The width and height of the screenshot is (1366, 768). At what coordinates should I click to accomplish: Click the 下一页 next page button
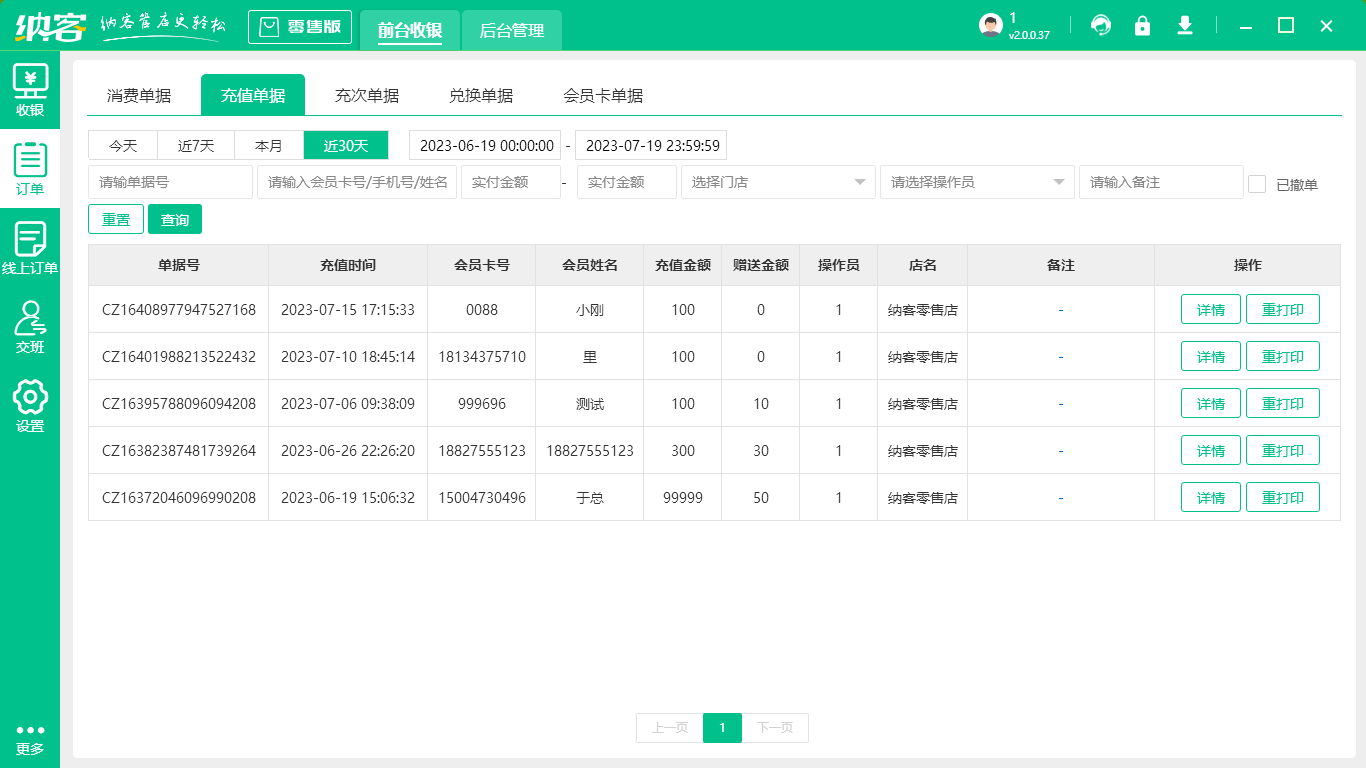[775, 728]
